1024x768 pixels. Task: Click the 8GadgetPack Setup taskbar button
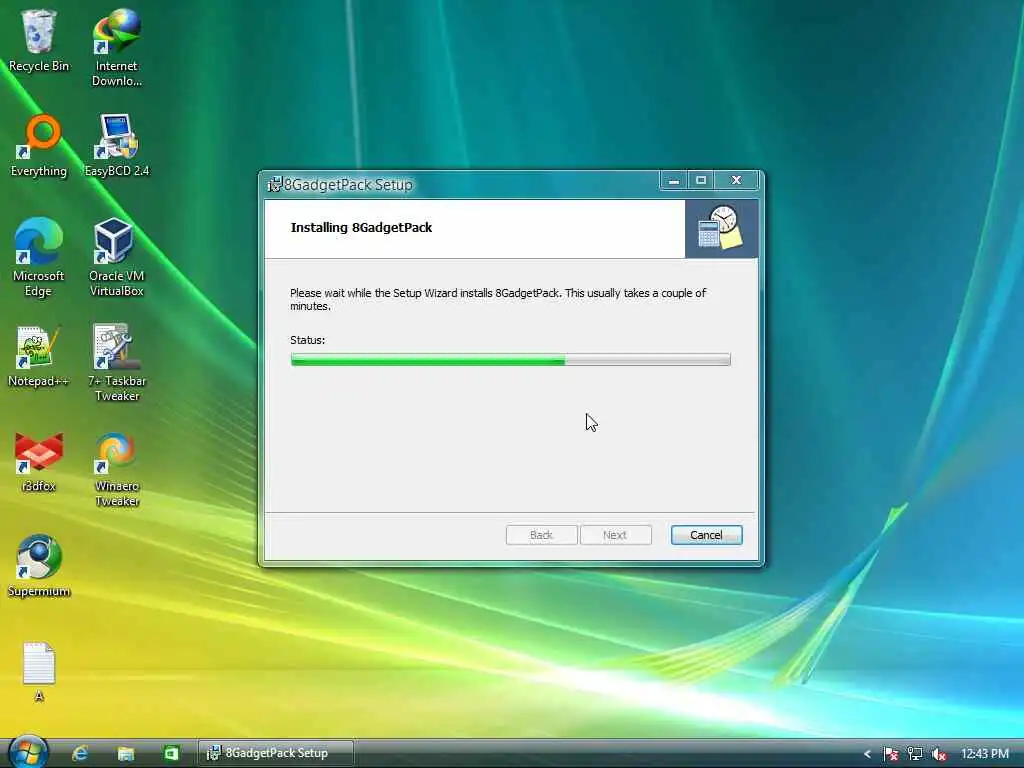click(x=276, y=753)
